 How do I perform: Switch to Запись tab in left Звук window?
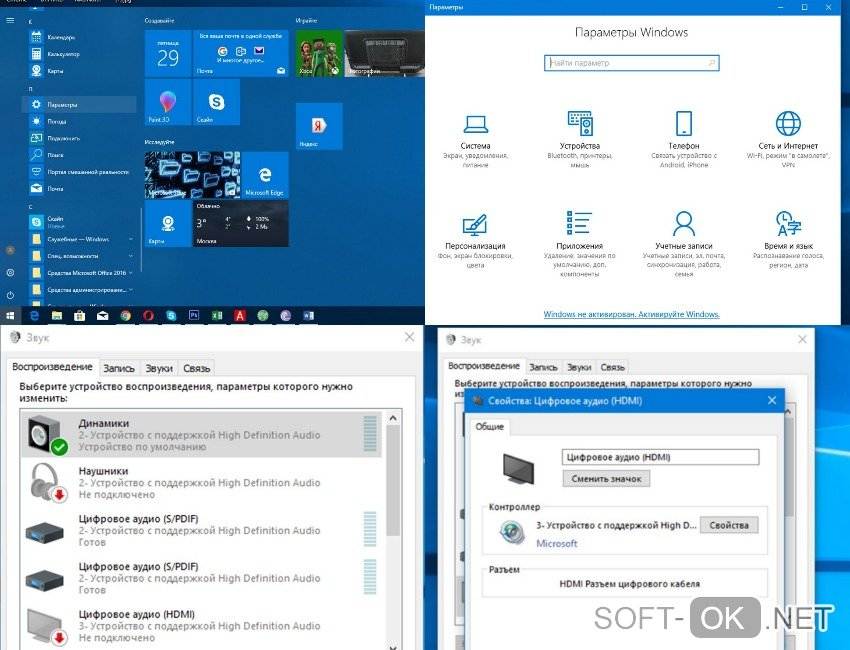click(x=119, y=368)
